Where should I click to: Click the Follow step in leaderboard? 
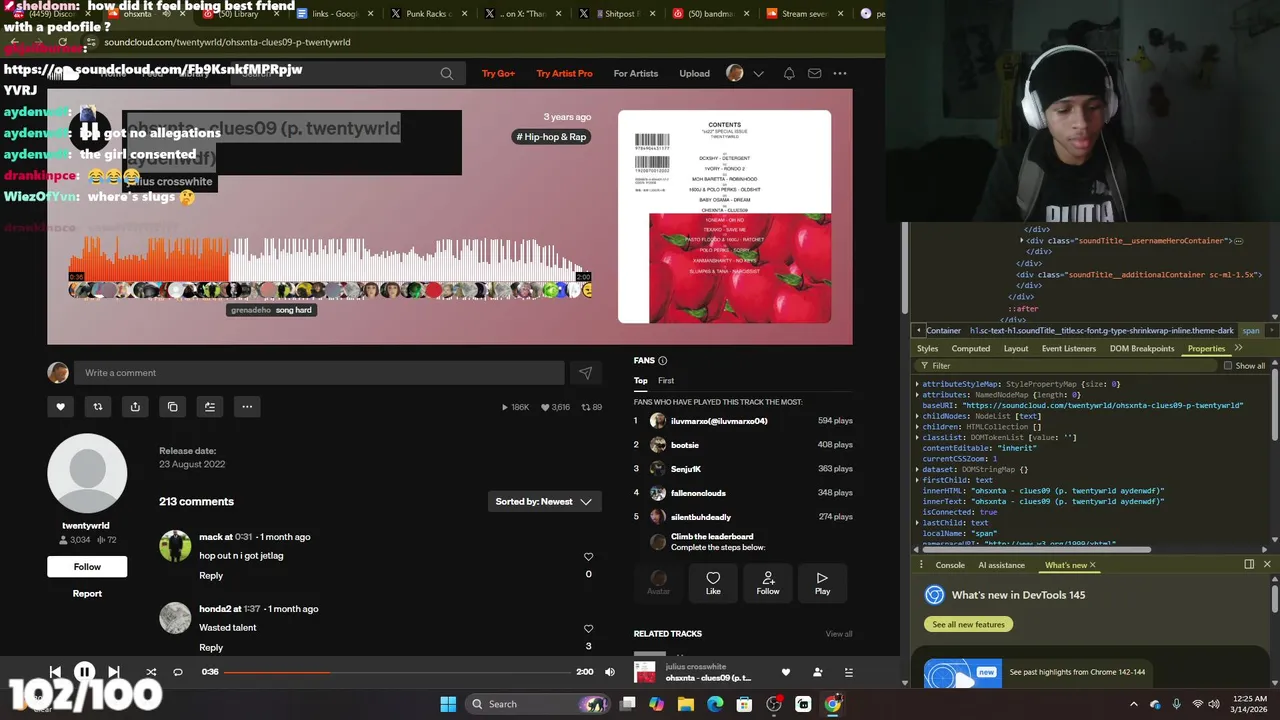pos(768,583)
